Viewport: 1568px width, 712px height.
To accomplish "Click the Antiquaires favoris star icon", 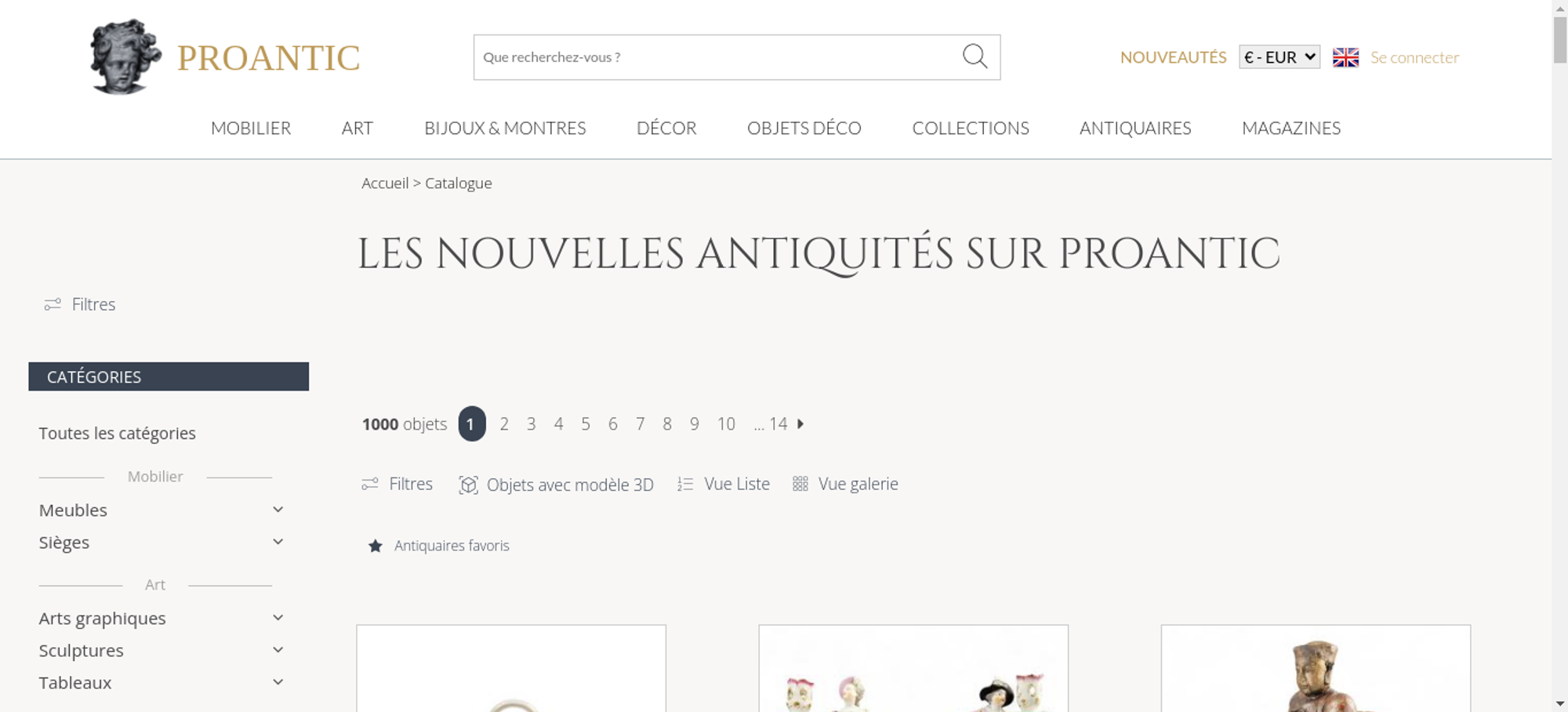I will [x=376, y=546].
